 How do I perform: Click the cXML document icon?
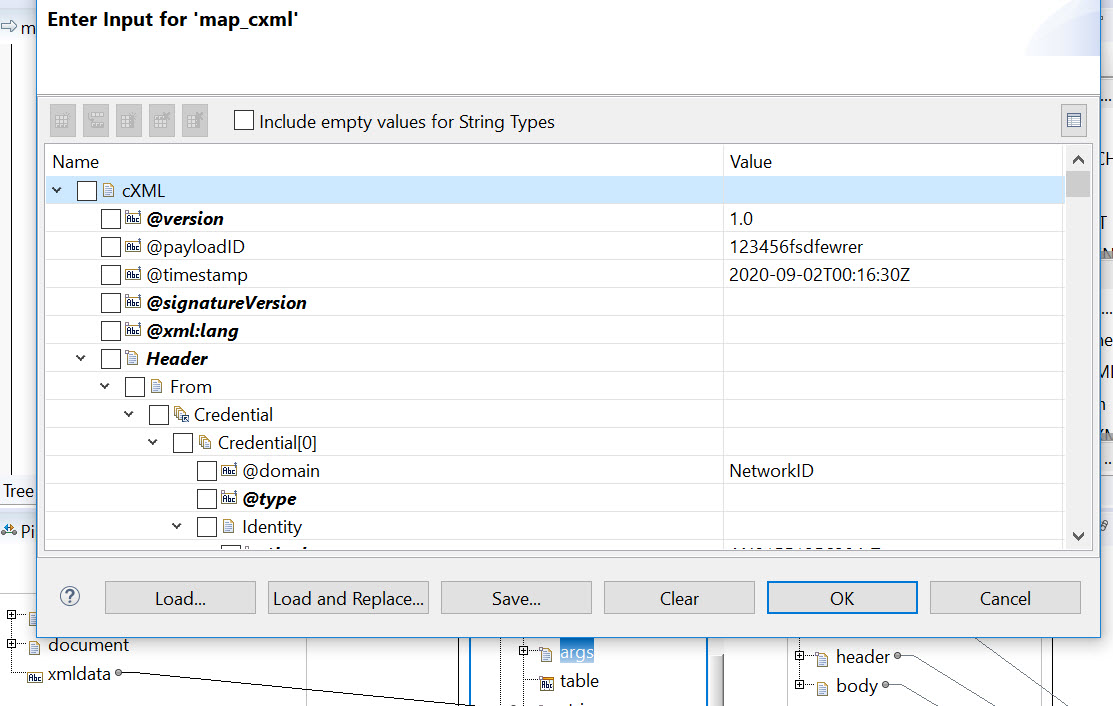coord(109,190)
